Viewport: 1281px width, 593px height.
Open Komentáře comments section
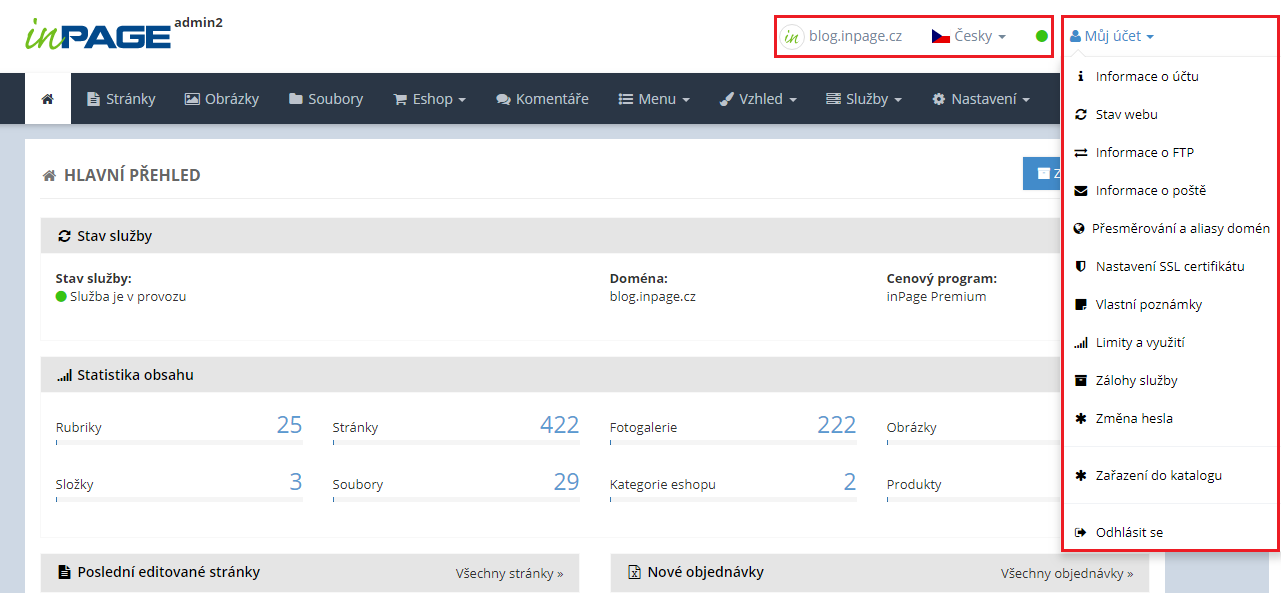pos(542,99)
